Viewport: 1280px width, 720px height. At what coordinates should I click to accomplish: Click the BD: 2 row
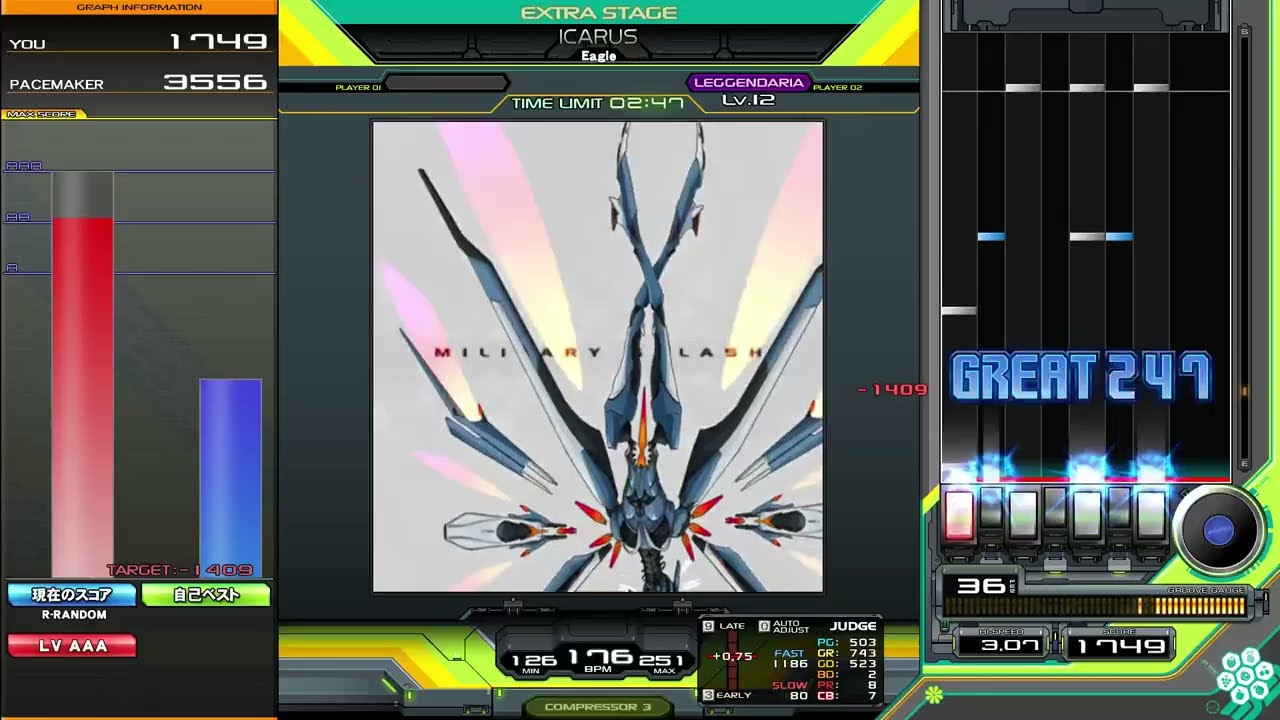click(x=846, y=675)
